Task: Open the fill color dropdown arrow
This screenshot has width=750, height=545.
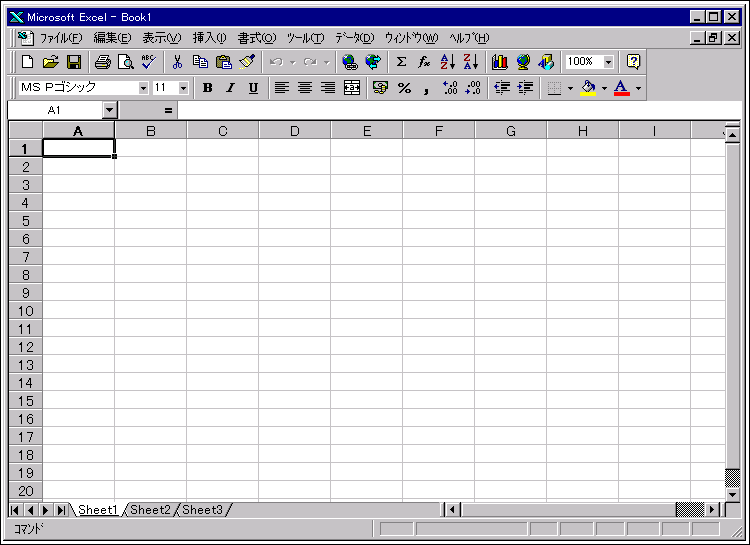Action: pyautogui.click(x=604, y=88)
